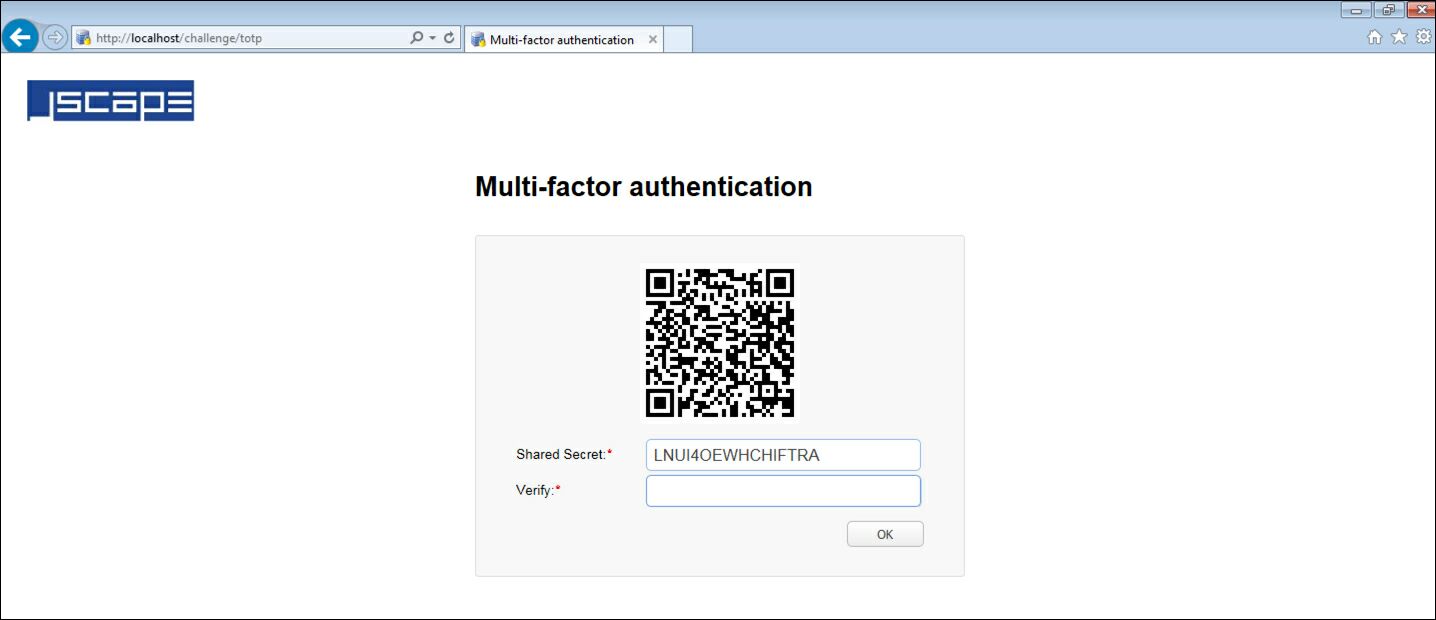
Task: Click the page icon in the address bar
Action: [x=84, y=39]
